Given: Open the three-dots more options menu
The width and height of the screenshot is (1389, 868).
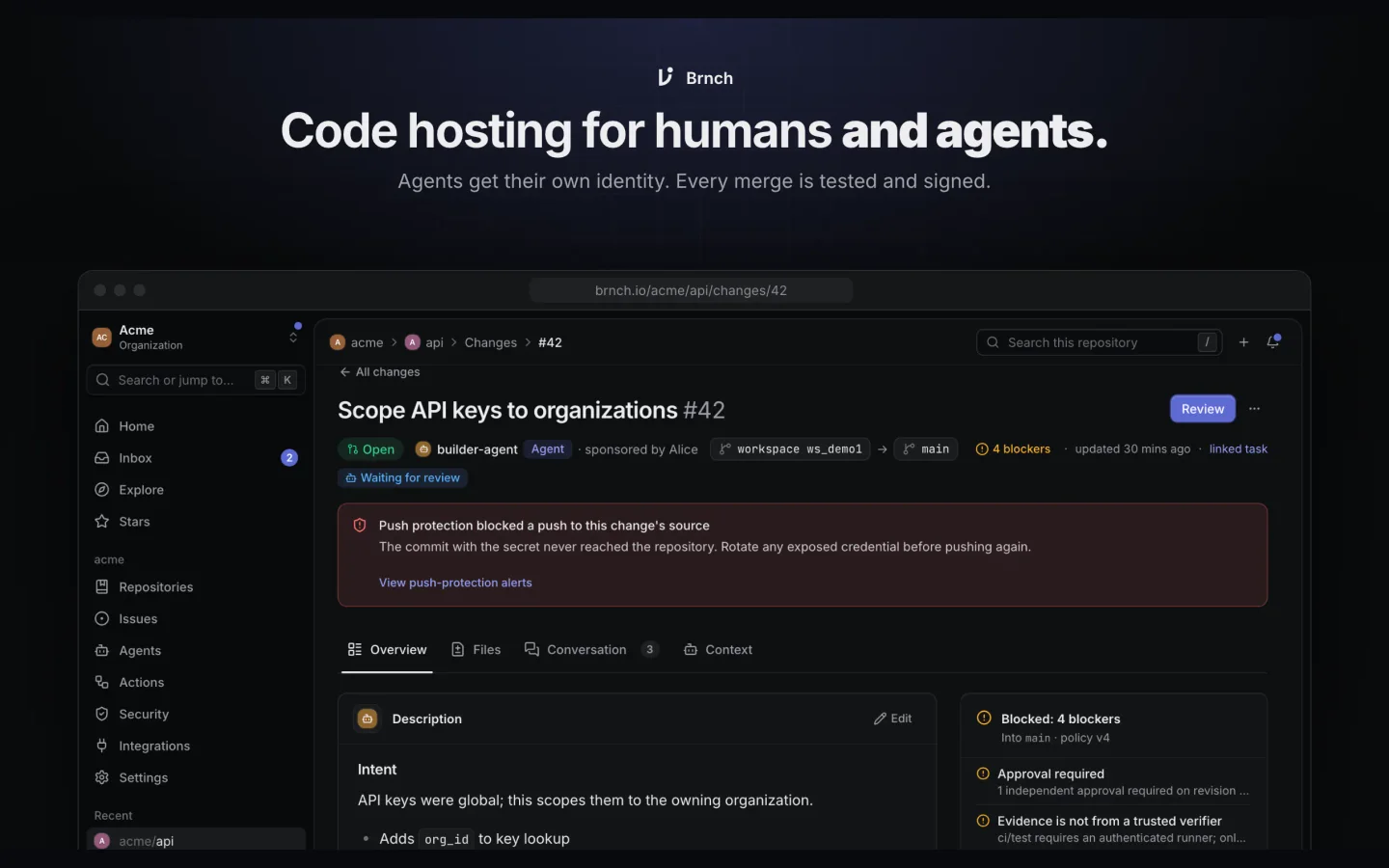Looking at the screenshot, I should tap(1254, 409).
